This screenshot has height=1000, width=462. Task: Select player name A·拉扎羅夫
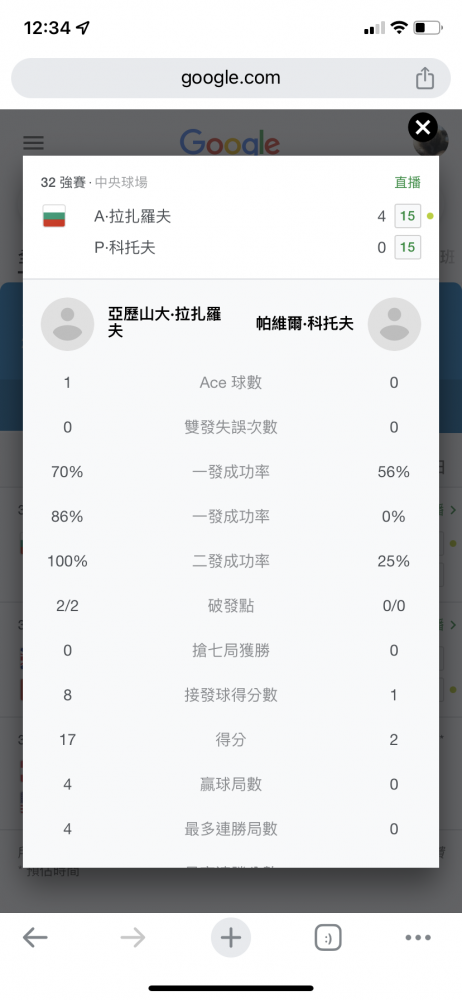click(x=133, y=217)
